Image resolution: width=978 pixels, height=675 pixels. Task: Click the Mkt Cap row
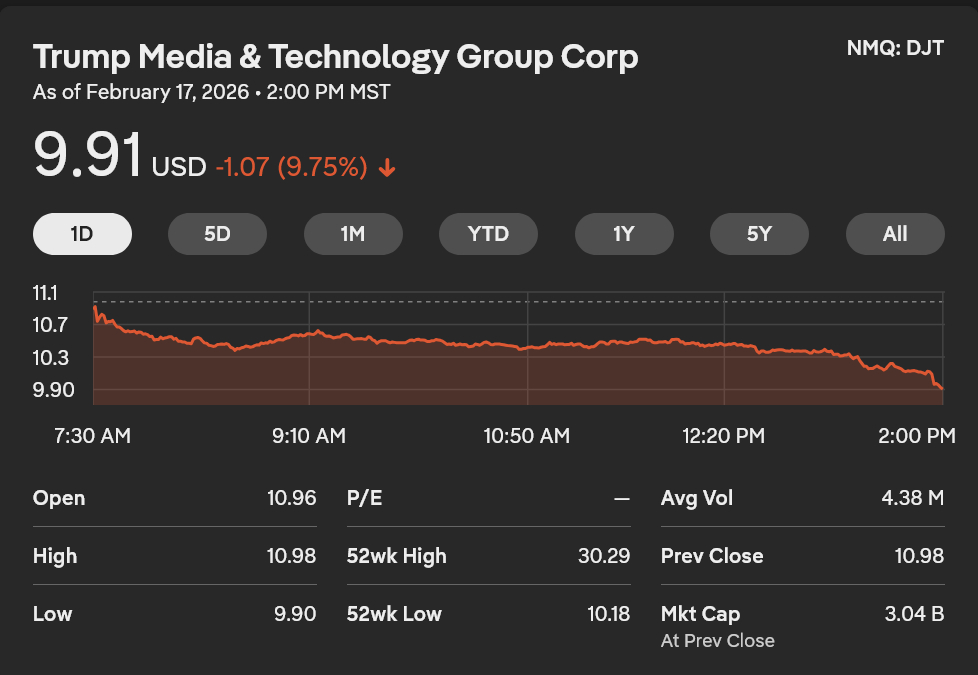click(802, 614)
